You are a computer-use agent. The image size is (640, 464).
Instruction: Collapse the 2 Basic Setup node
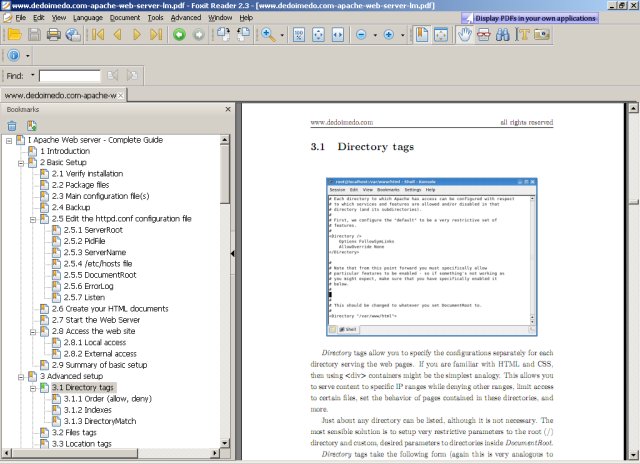(21, 163)
